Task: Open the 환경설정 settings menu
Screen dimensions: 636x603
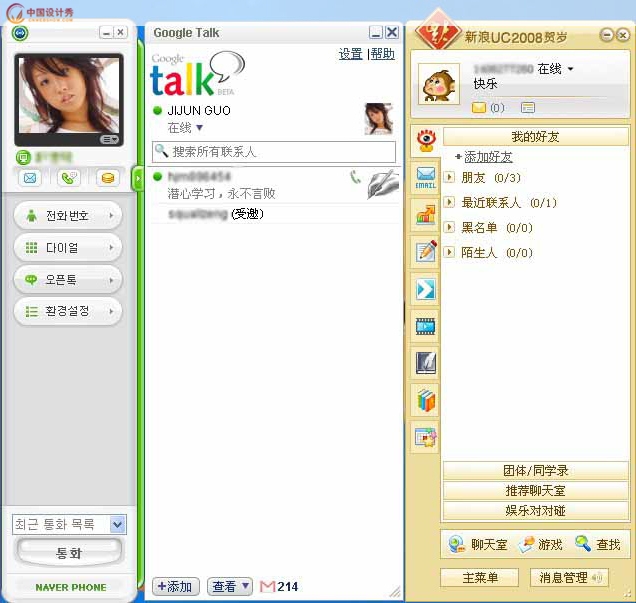Action: tap(68, 311)
